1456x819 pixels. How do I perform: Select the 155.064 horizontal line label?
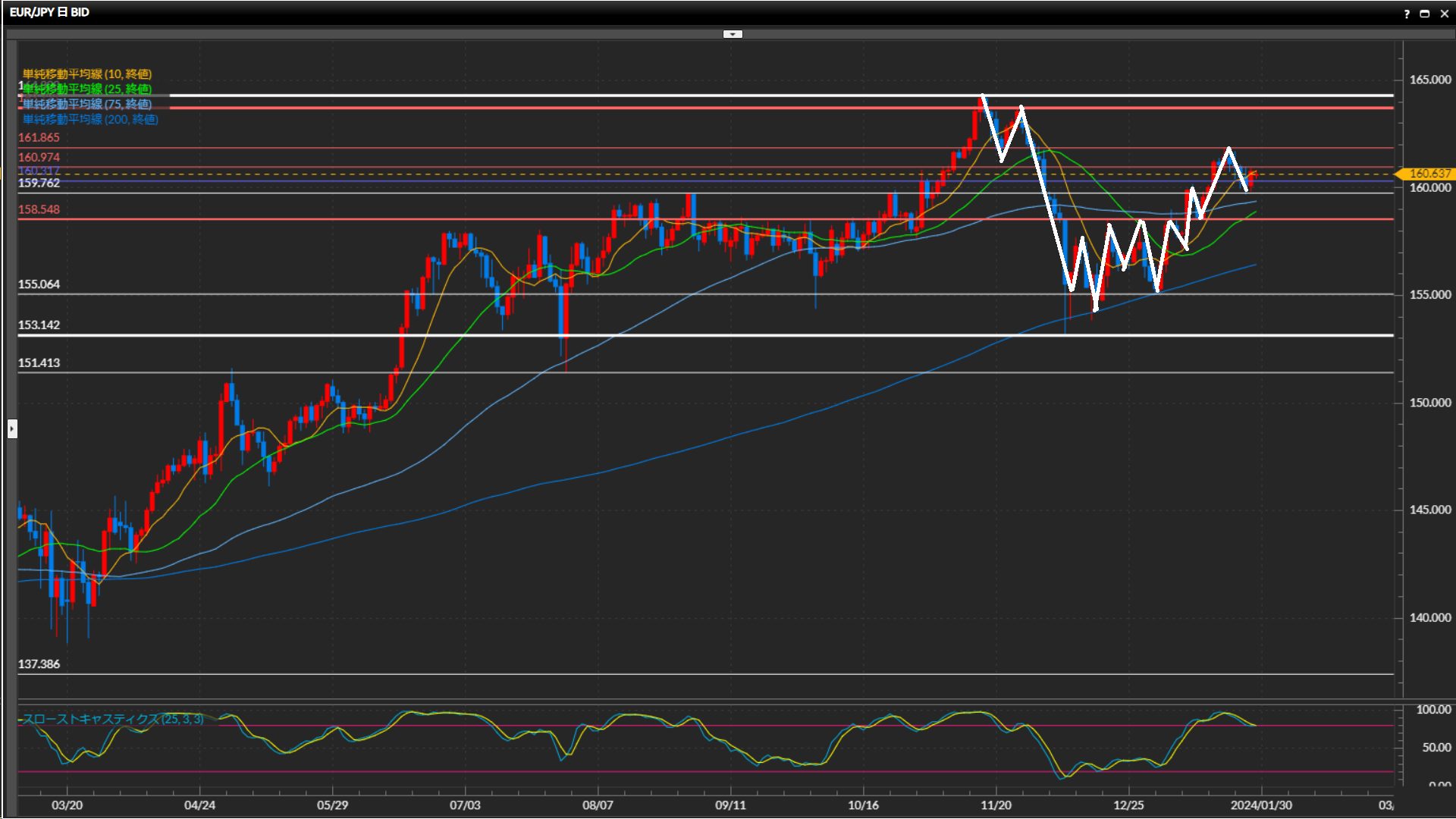(39, 284)
